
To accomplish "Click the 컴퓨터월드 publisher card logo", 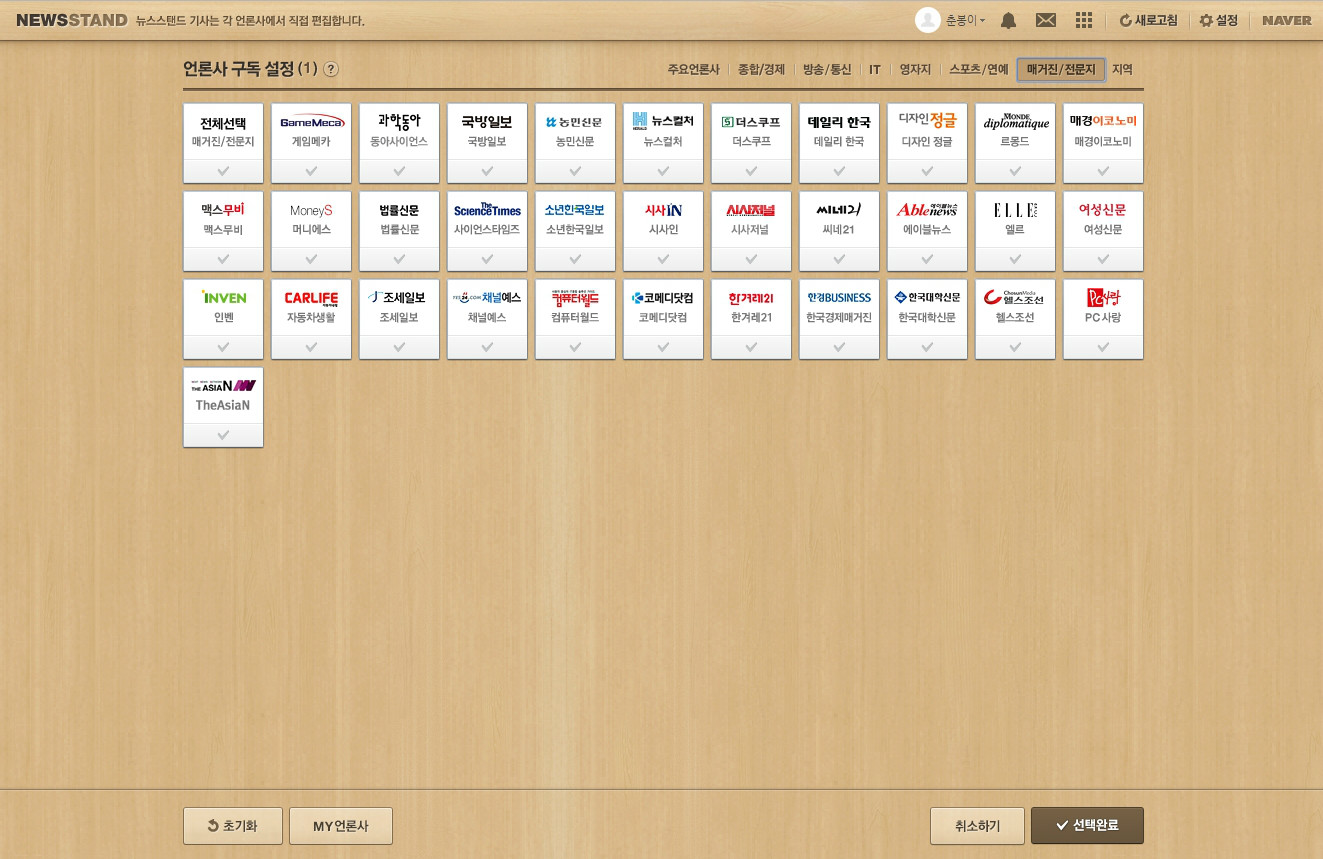I will (575, 298).
